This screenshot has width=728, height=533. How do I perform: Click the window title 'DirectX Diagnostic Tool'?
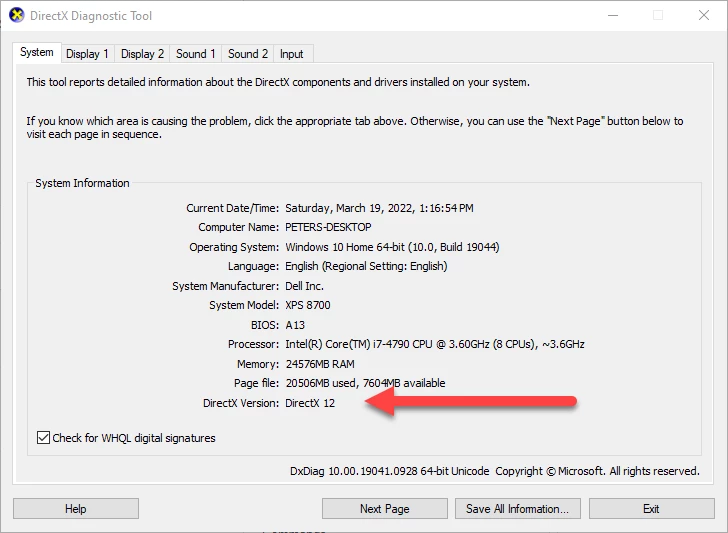click(x=91, y=16)
